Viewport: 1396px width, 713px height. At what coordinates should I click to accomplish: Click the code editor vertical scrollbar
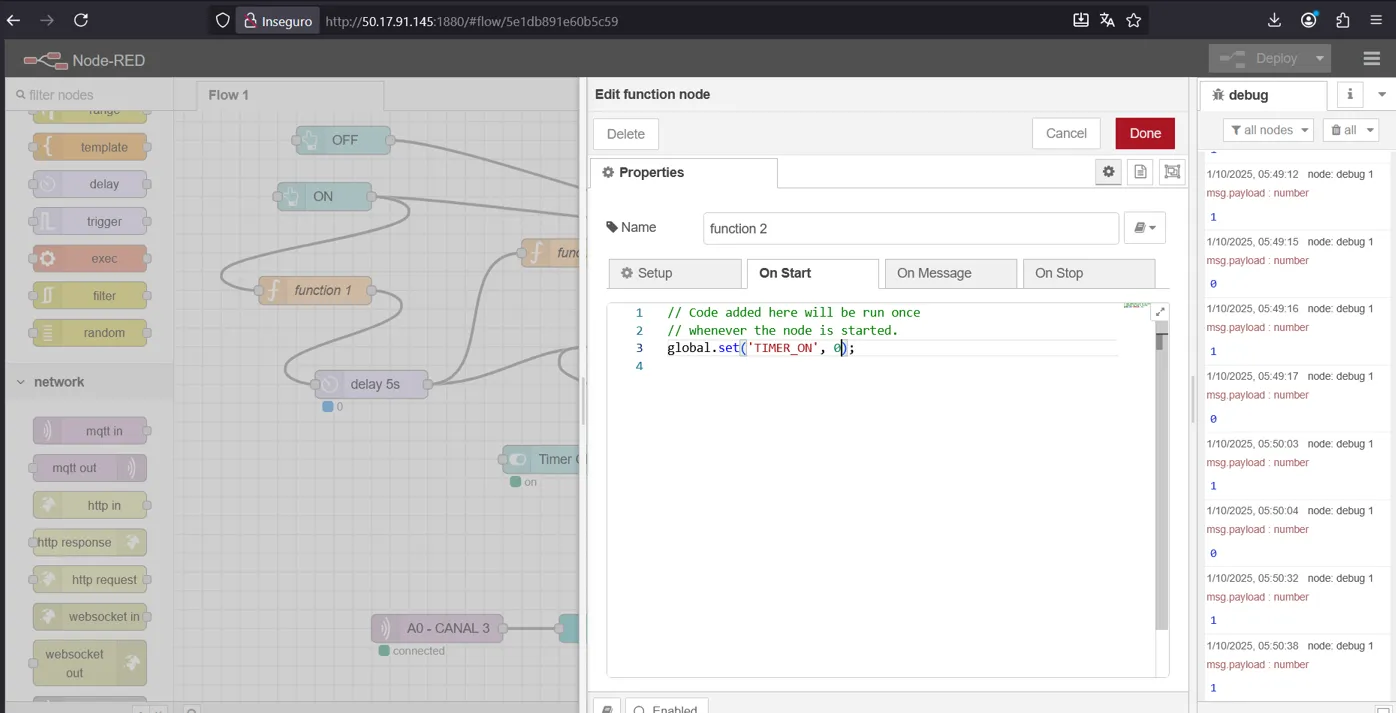[1161, 480]
